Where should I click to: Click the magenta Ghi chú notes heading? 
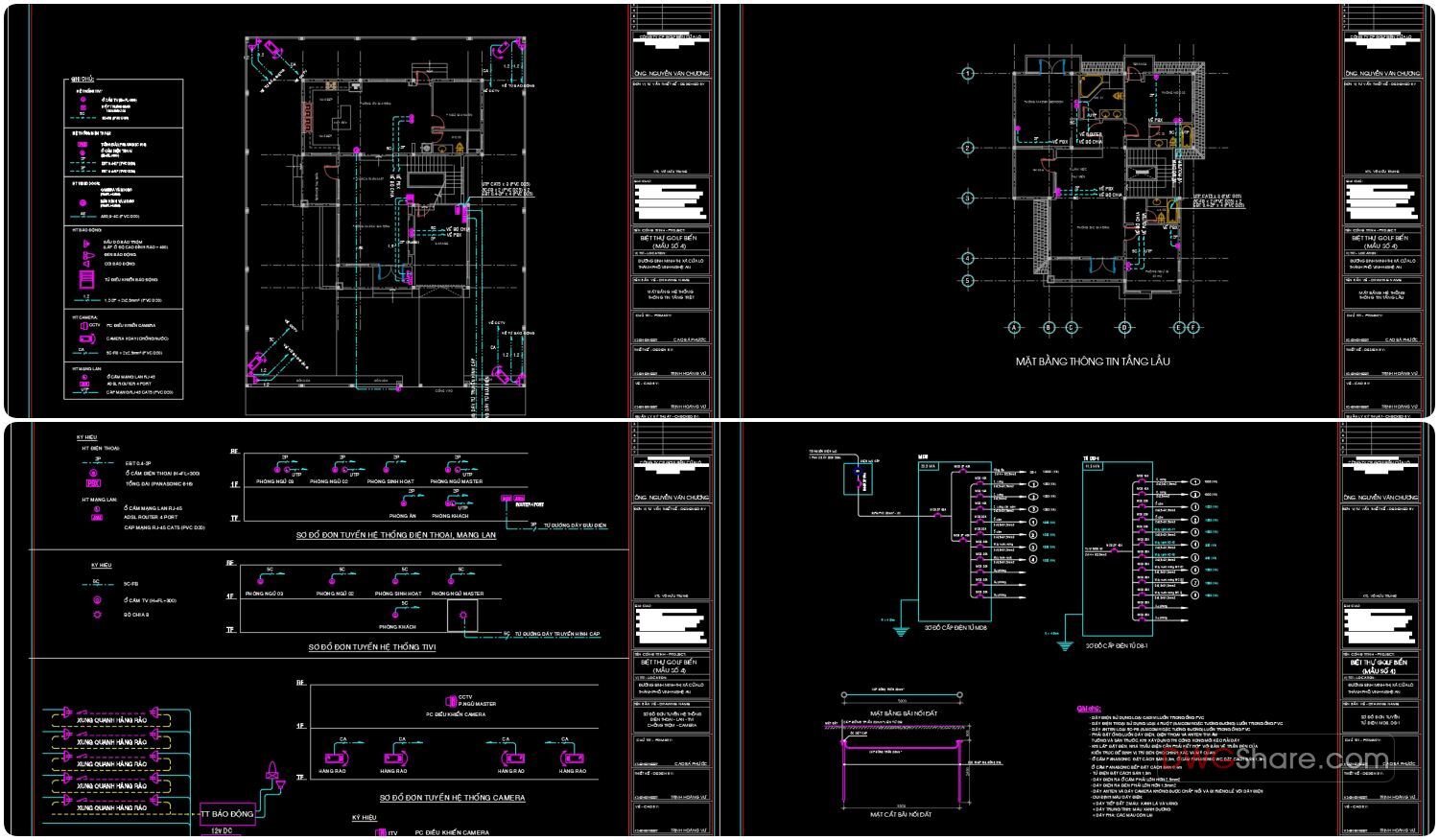(x=1088, y=710)
